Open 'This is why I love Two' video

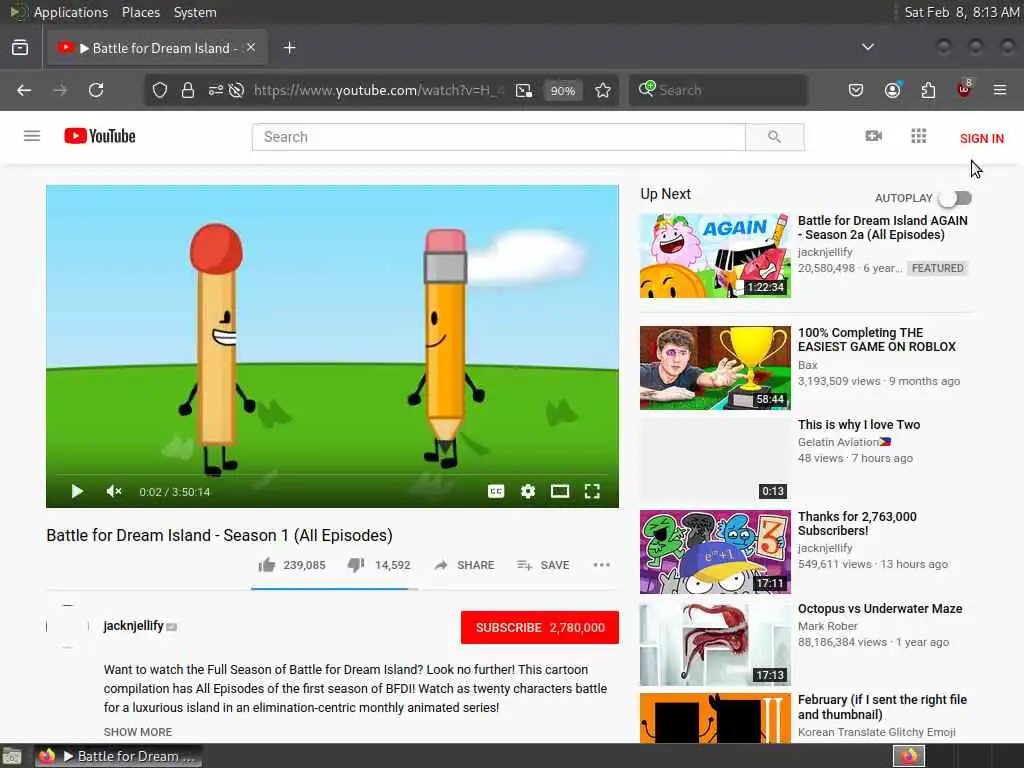pos(859,424)
